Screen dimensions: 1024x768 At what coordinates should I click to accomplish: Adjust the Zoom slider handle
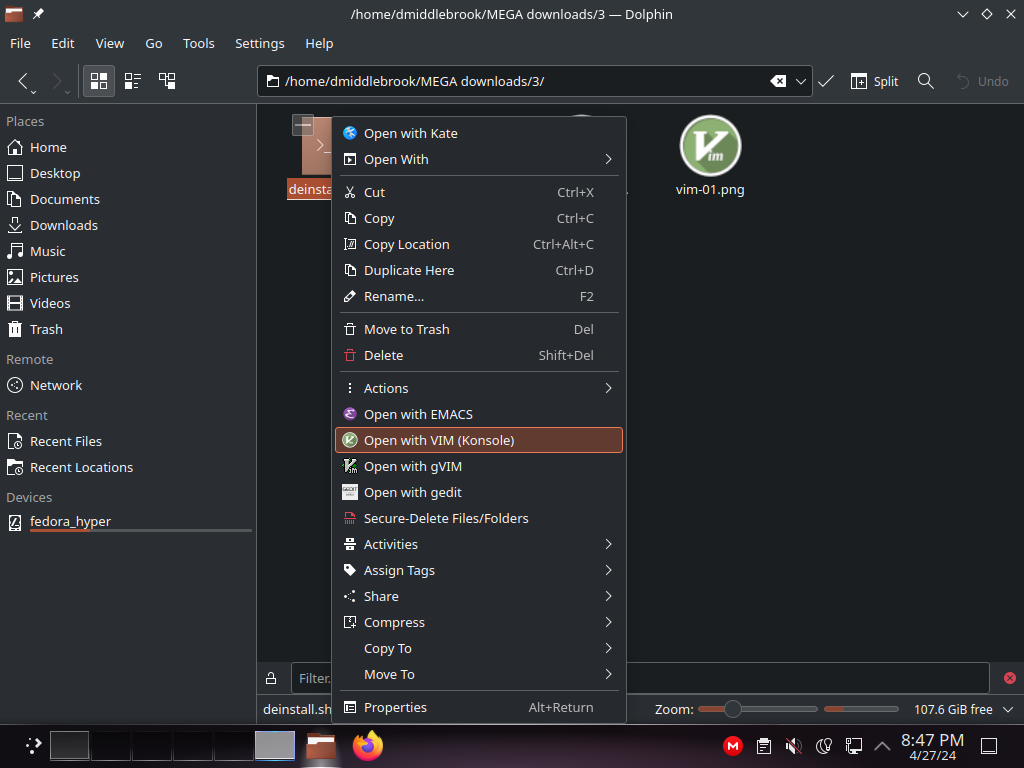tap(733, 709)
